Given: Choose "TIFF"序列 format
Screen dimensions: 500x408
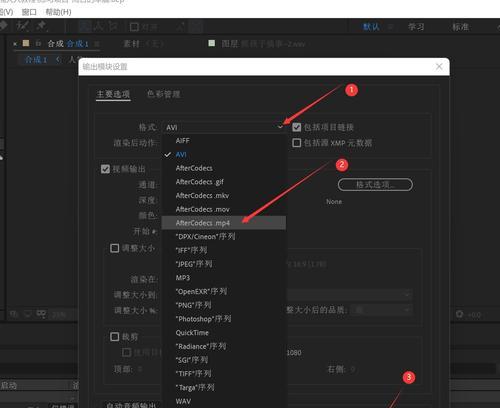Looking at the screenshot, I should (224, 374).
